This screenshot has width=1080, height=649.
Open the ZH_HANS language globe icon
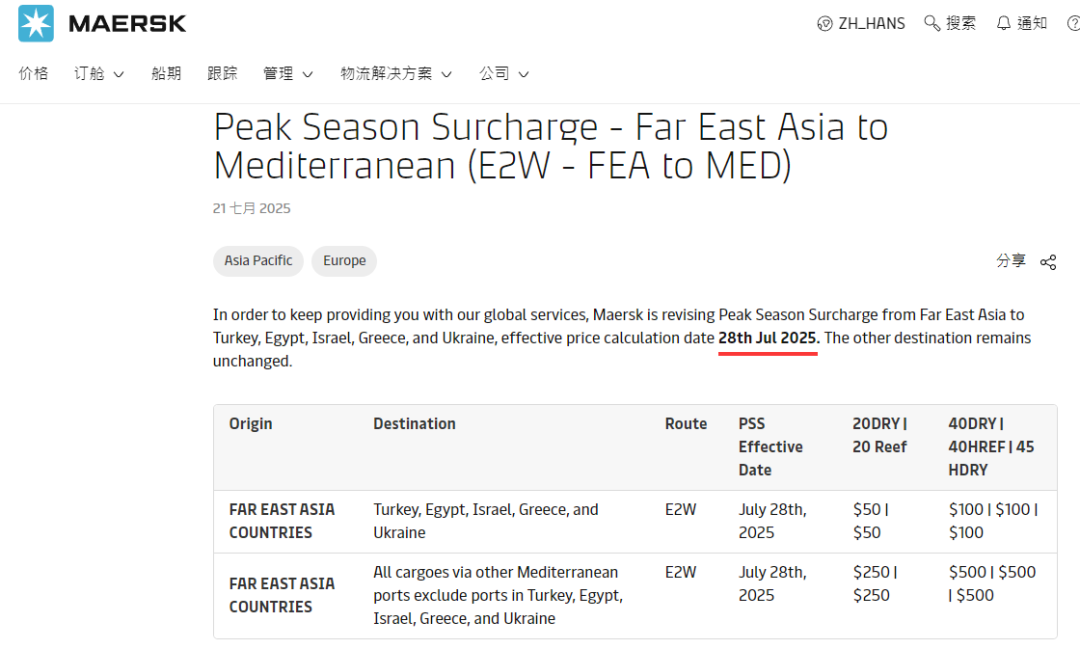click(824, 24)
